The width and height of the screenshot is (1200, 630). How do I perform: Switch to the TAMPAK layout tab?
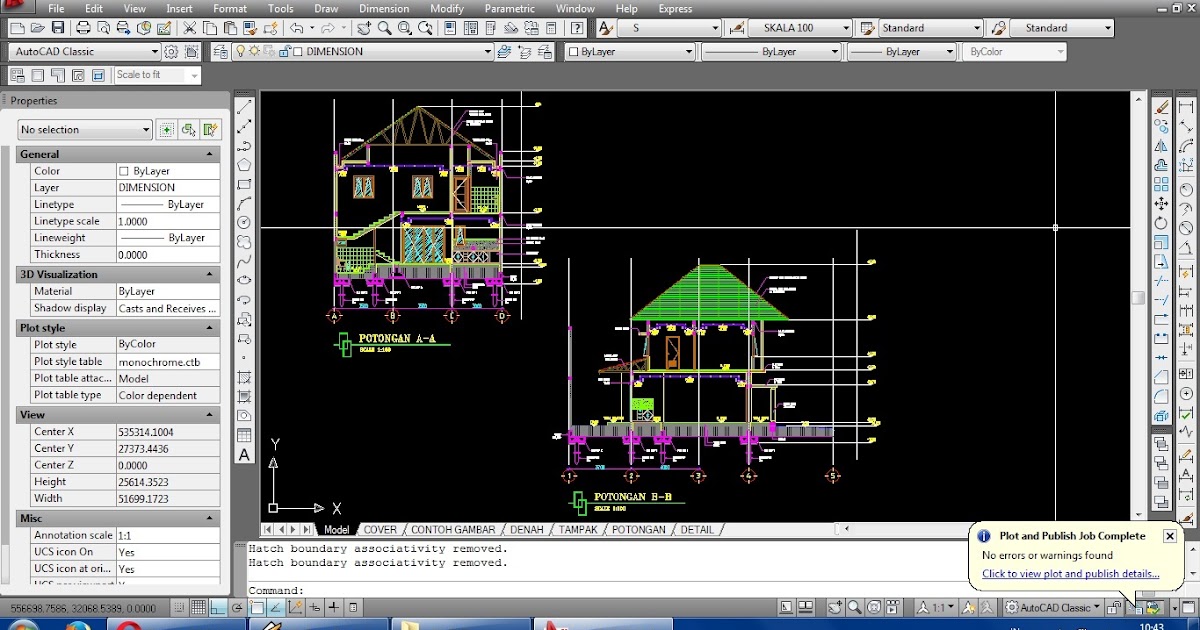pos(577,529)
